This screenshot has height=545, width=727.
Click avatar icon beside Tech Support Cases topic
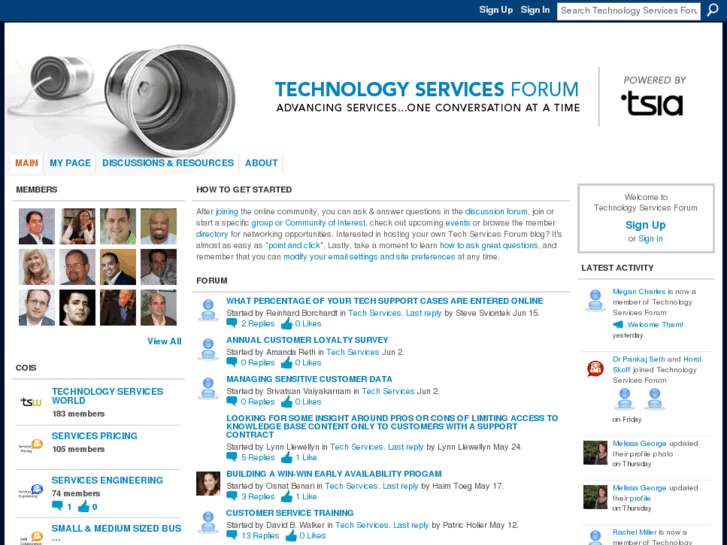tap(208, 310)
